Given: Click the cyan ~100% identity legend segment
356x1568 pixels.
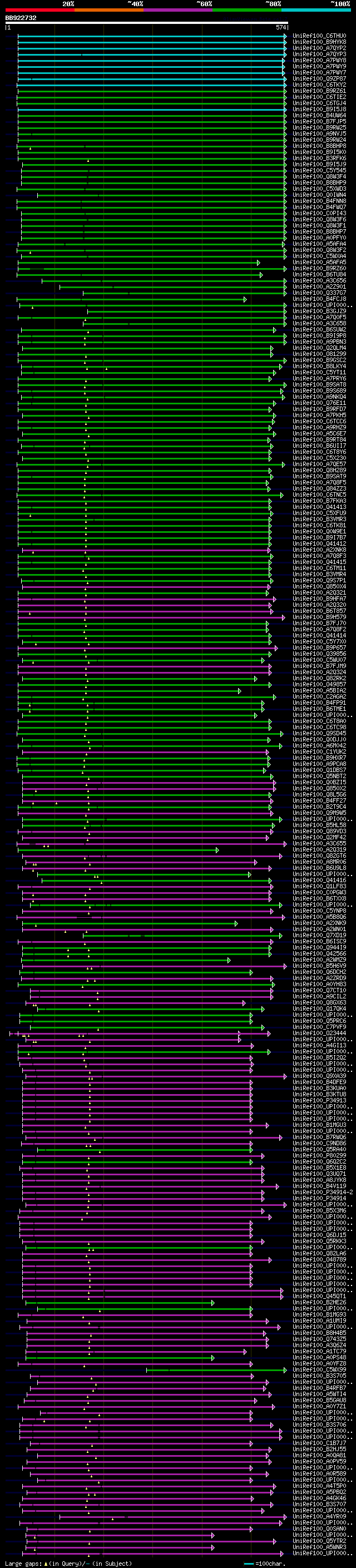Looking at the screenshot, I should (316, 10).
